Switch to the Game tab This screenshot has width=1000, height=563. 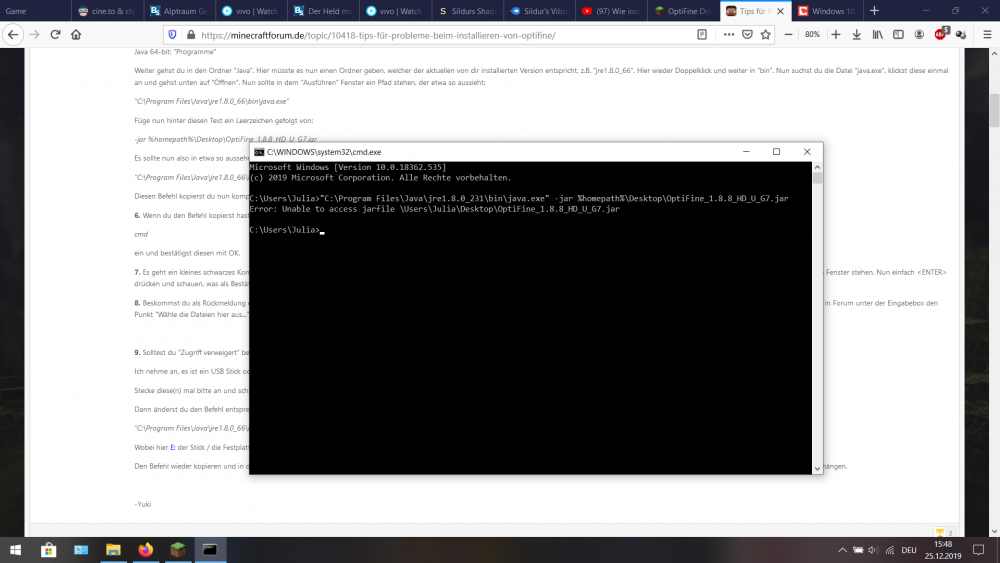tap(35, 11)
